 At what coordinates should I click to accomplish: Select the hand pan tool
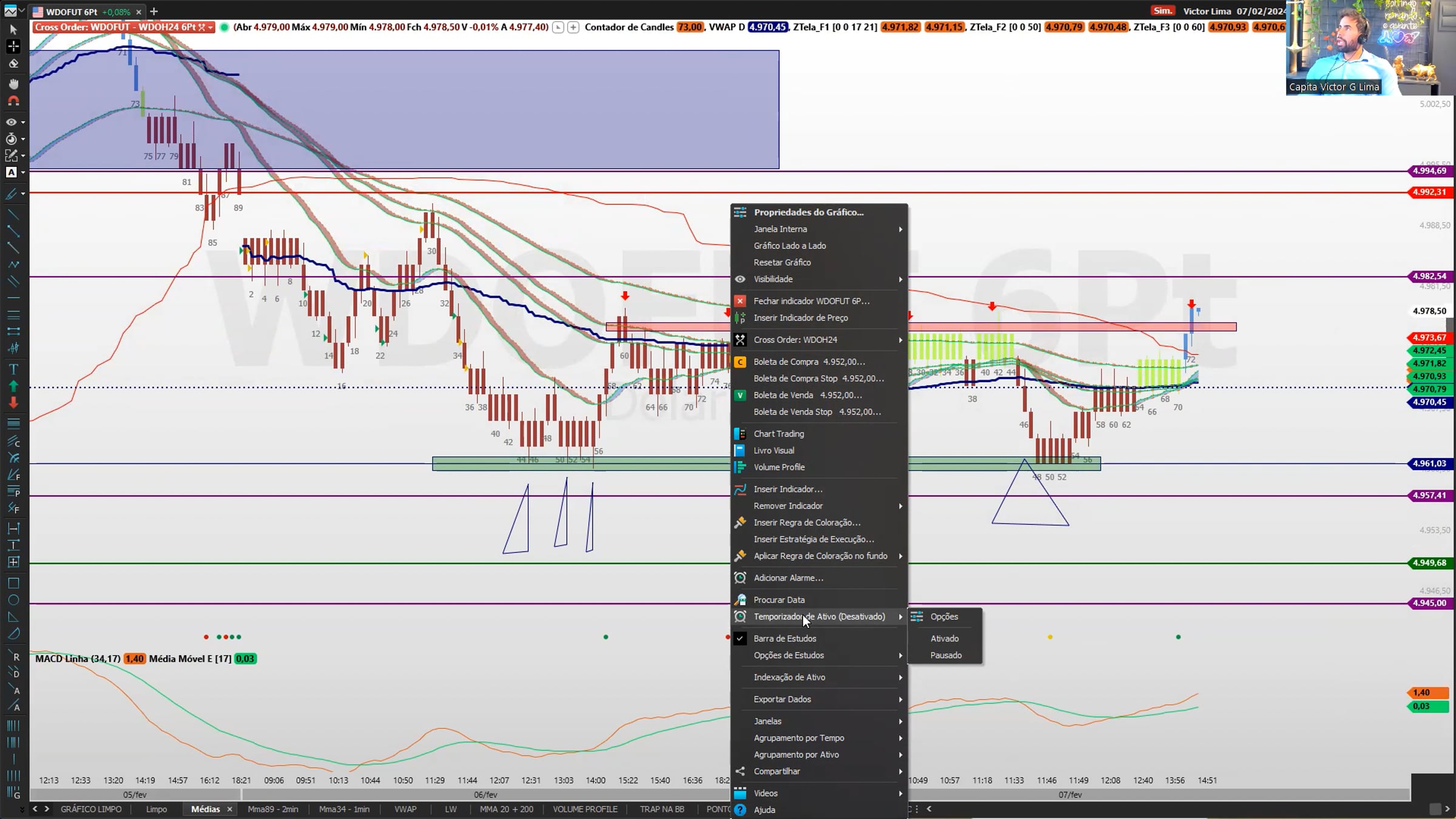click(x=13, y=84)
